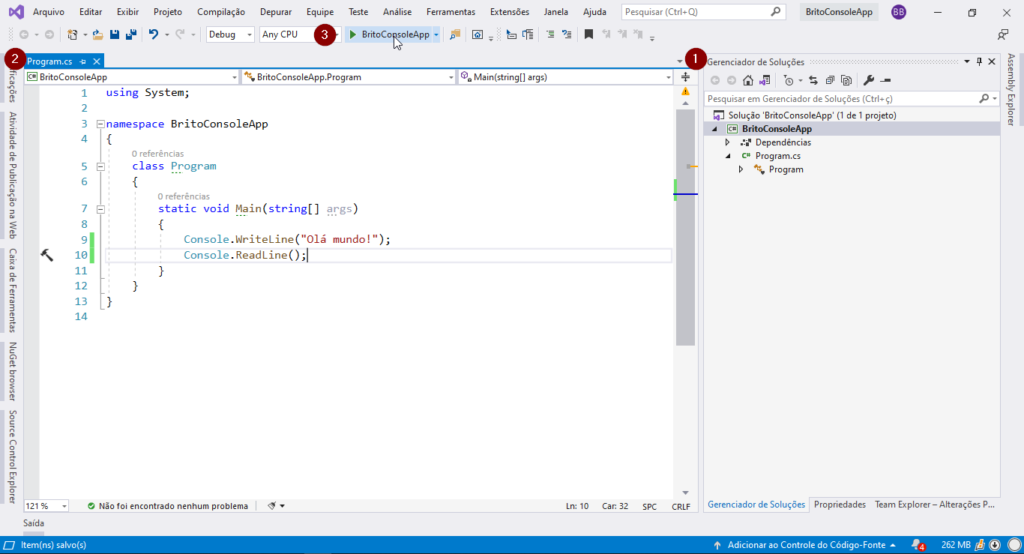This screenshot has width=1024, height=554.
Task: Click the Home icon in Solution Explorer
Action: tap(748, 80)
